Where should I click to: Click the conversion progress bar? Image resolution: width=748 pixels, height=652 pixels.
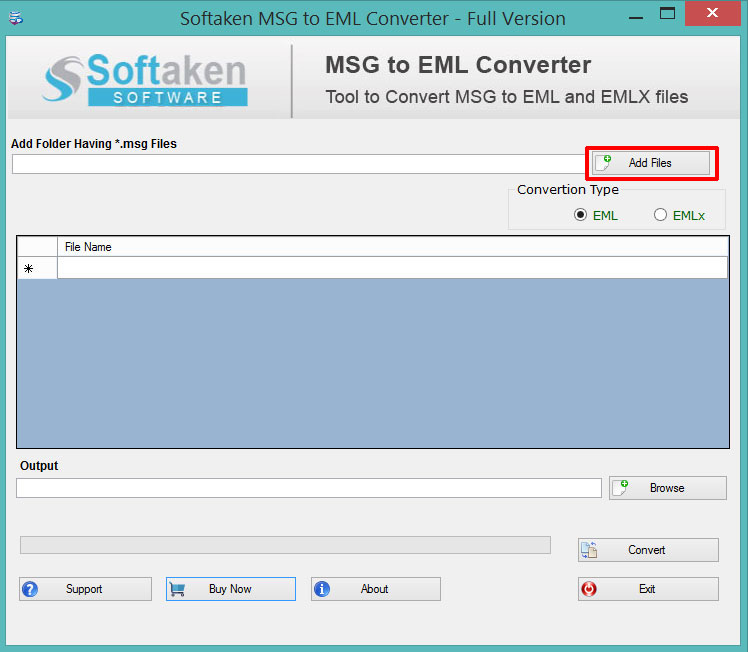pyautogui.click(x=285, y=545)
